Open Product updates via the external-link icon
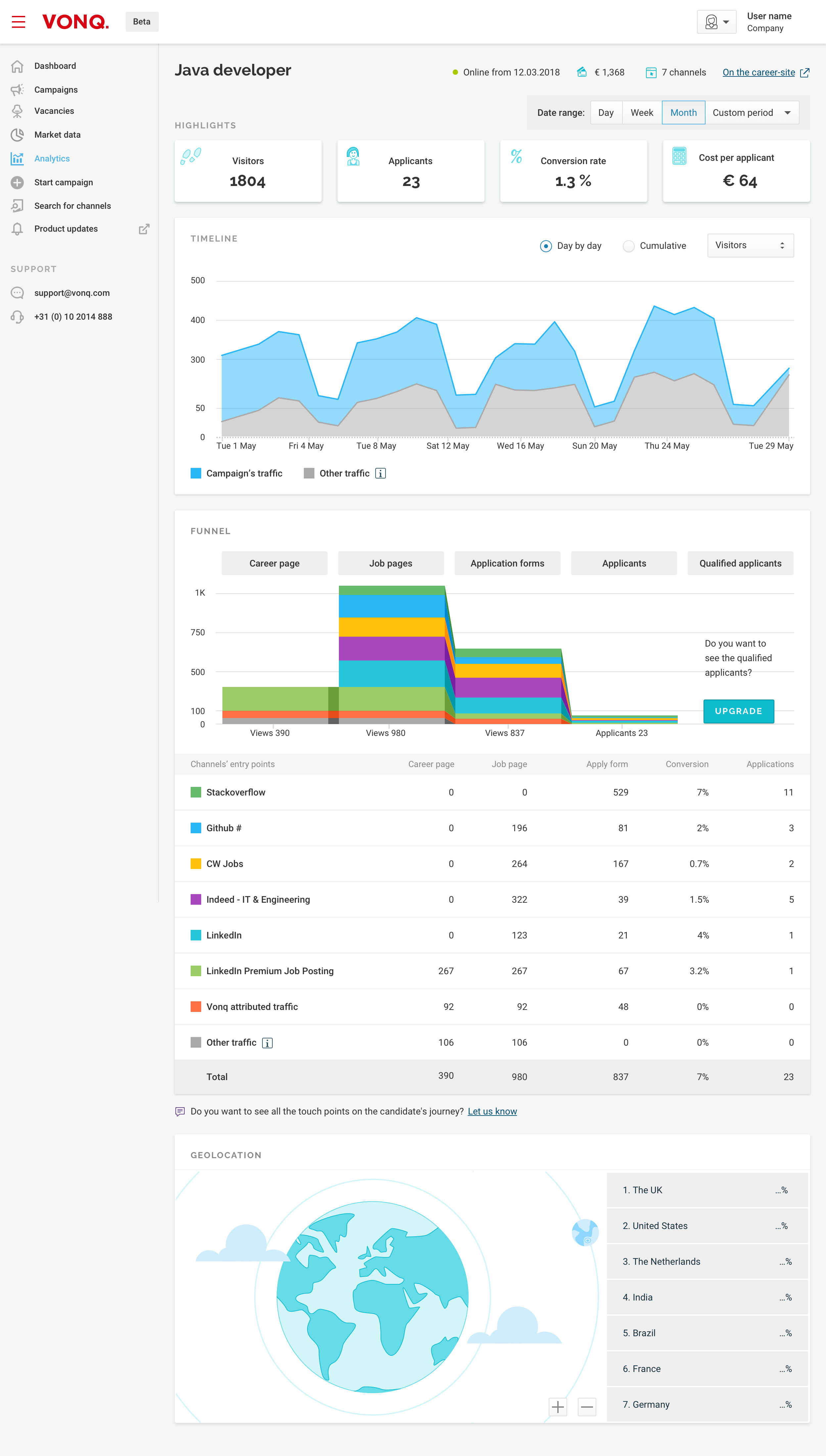Viewport: 826px width, 1456px height. 144,229
